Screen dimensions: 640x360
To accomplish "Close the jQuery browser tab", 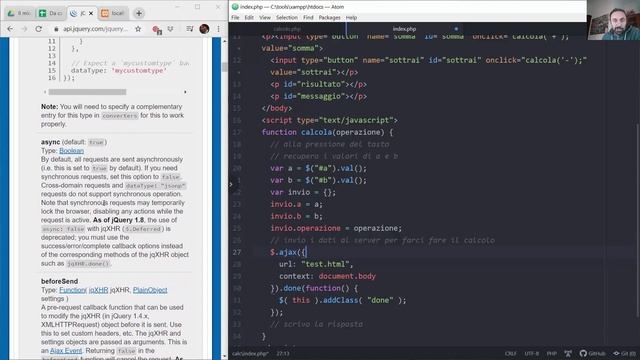I will tap(91, 13).
